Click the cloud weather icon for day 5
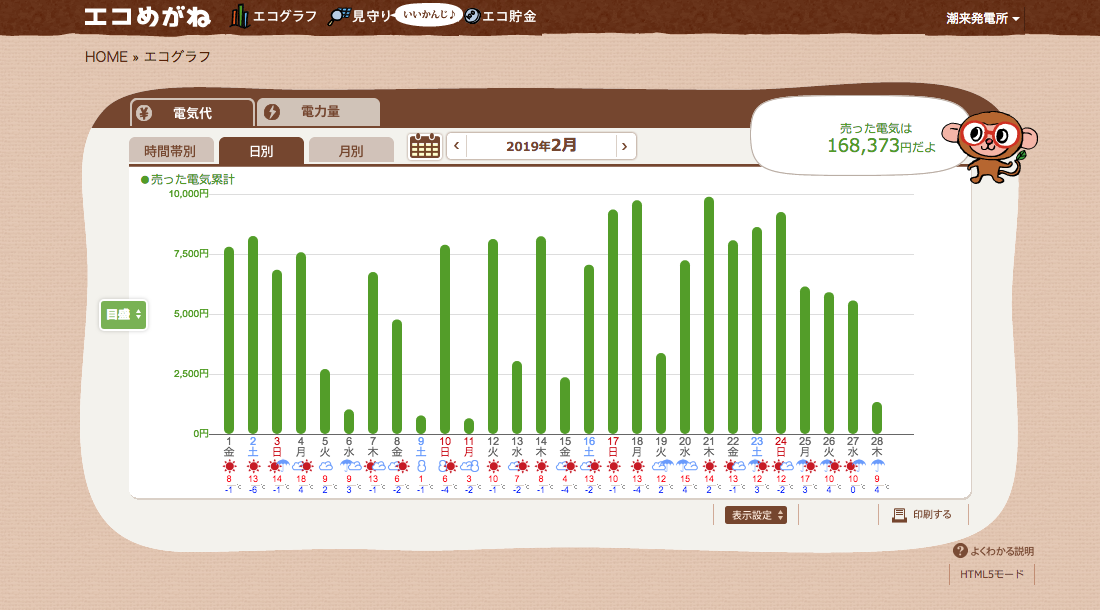The image size is (1100, 610). (325, 466)
